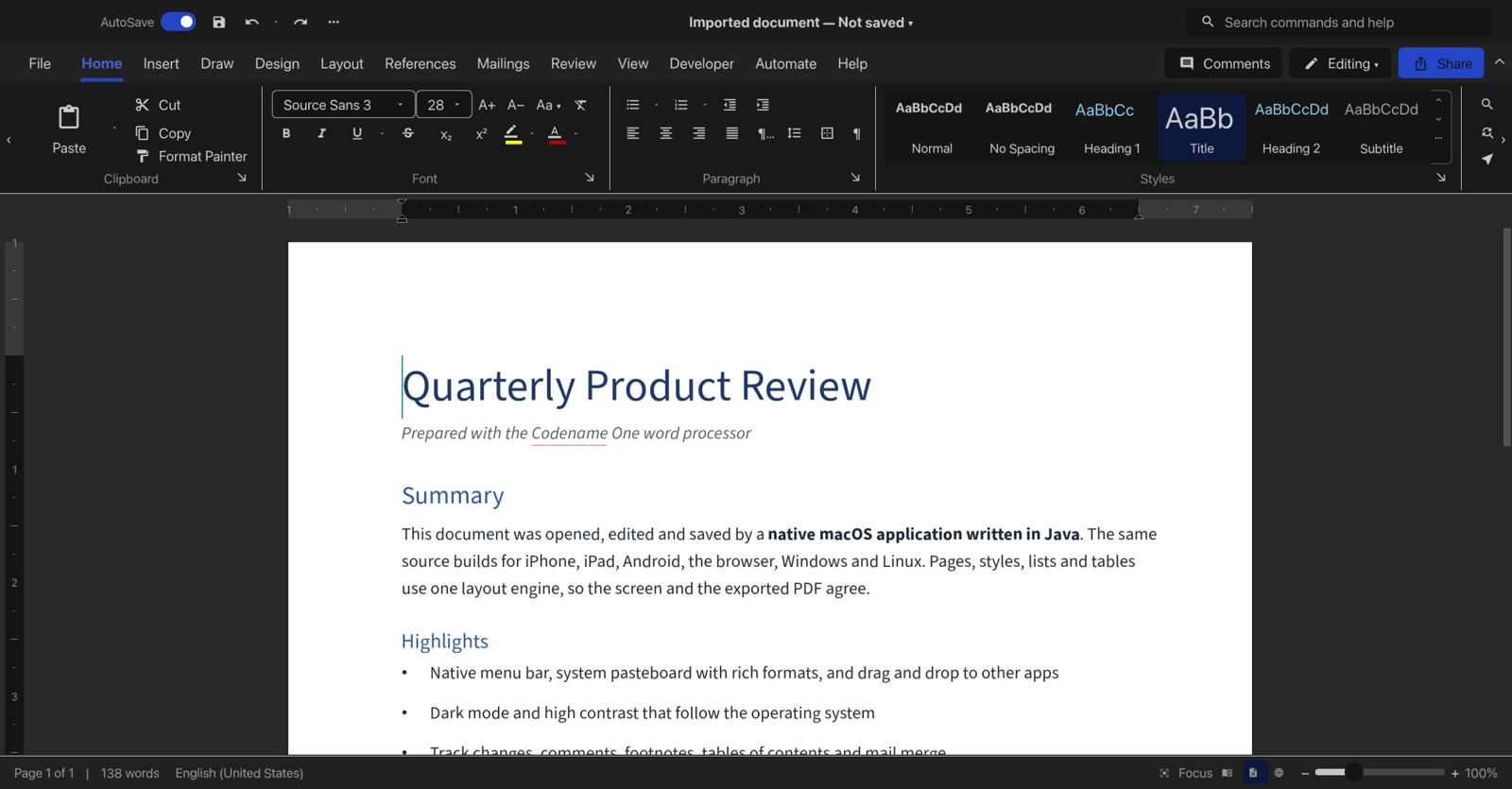1512x789 pixels.
Task: Switch to the Review tab
Action: (574, 63)
